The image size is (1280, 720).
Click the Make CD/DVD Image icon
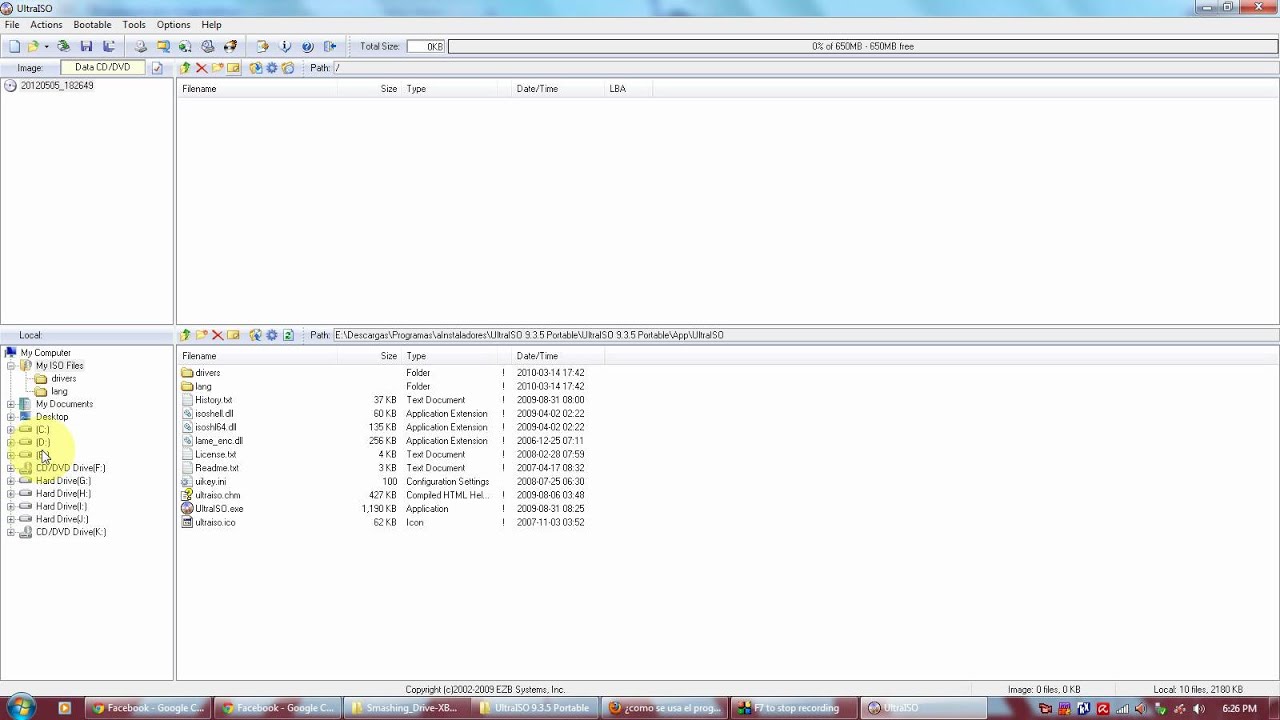pyautogui.click(x=141, y=46)
